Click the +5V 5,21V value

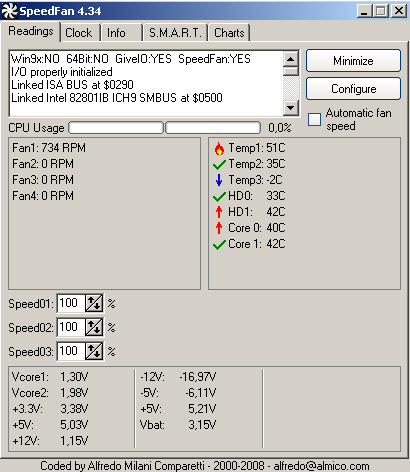[x=202, y=409]
